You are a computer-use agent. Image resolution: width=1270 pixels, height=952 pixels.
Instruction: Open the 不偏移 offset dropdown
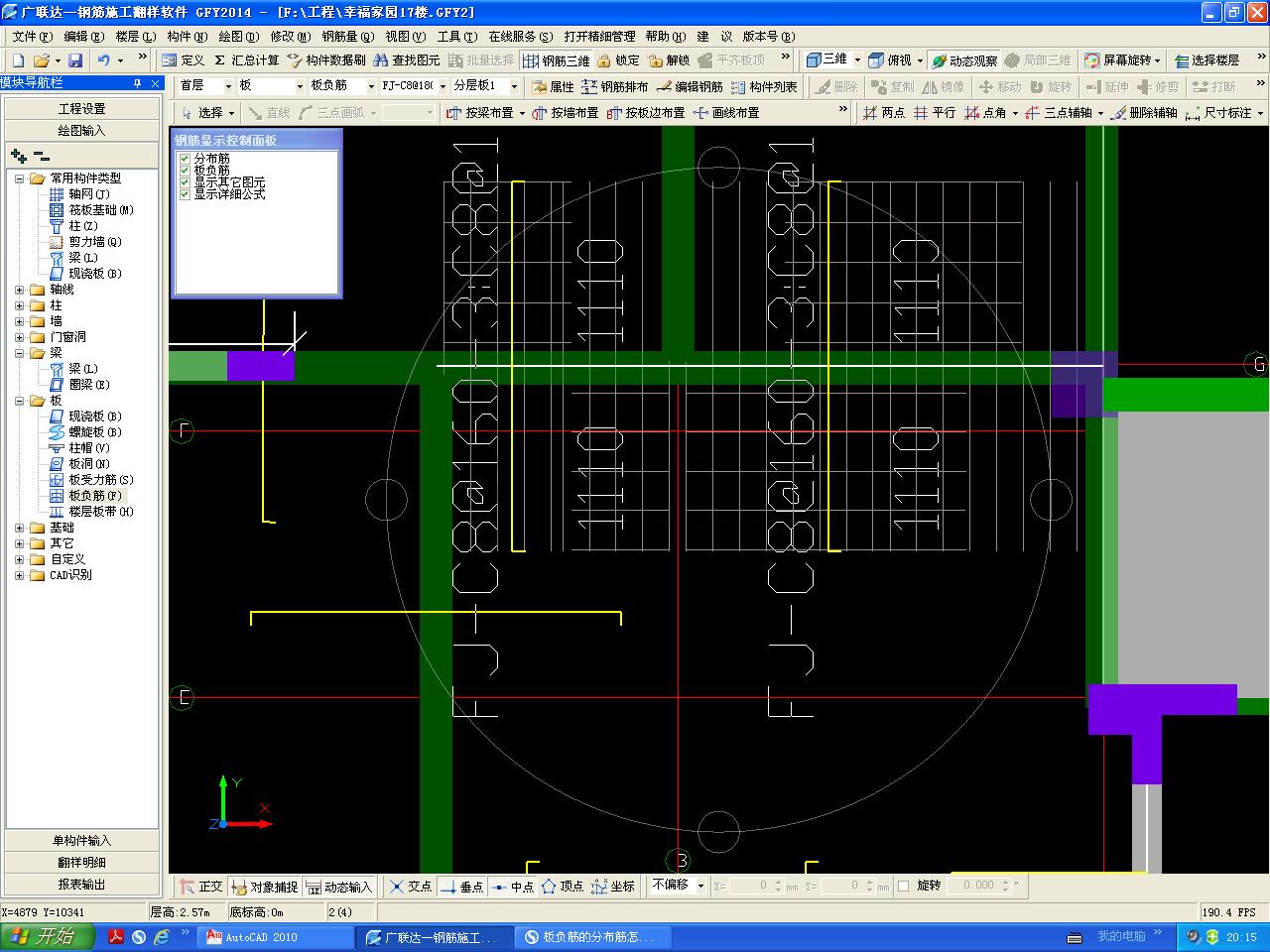pyautogui.click(x=699, y=886)
